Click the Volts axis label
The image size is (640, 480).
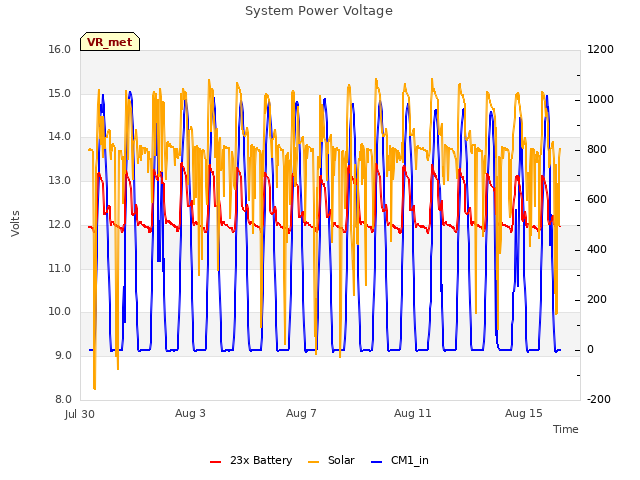click(x=15, y=223)
